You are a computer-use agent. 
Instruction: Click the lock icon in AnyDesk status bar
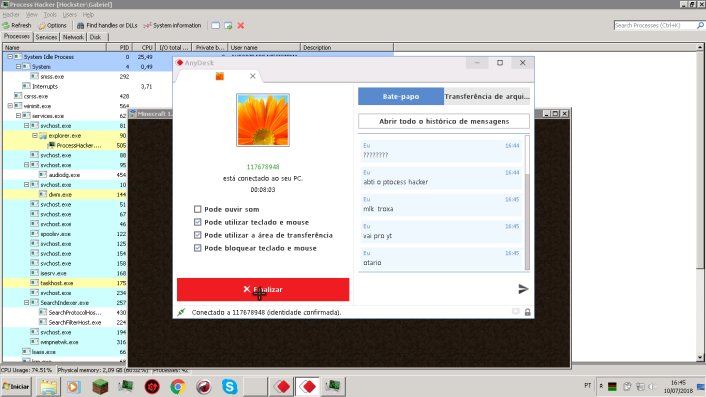527,312
